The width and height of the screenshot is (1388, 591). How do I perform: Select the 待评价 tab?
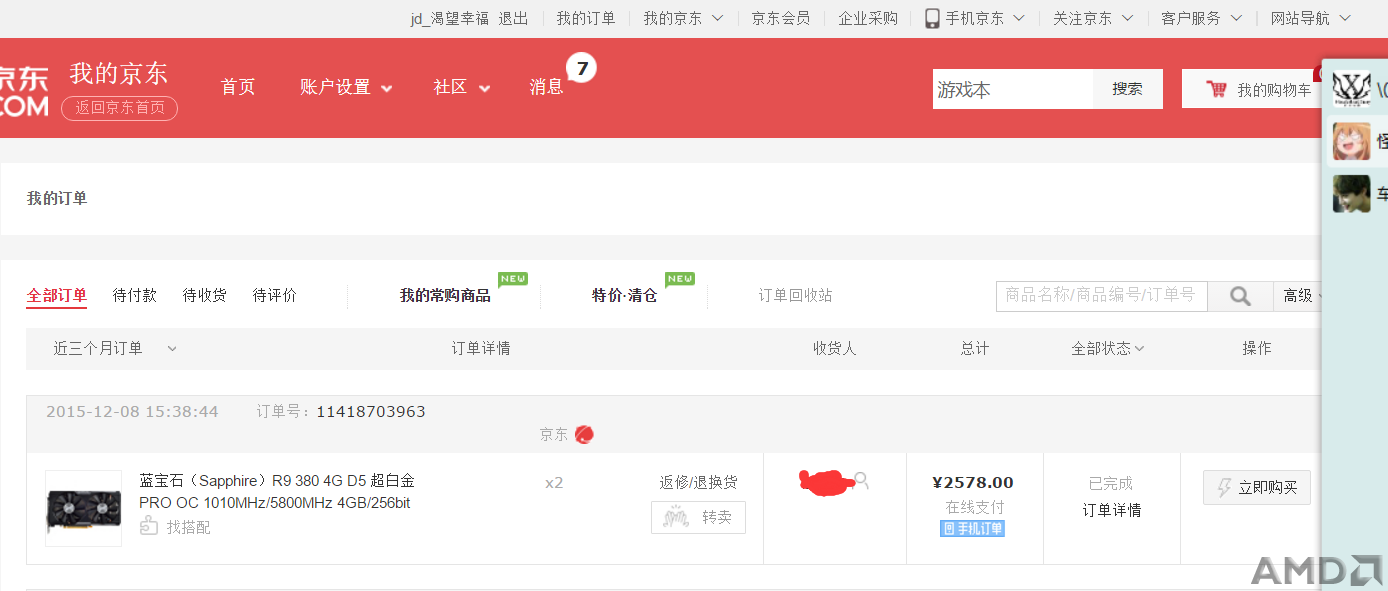point(275,295)
